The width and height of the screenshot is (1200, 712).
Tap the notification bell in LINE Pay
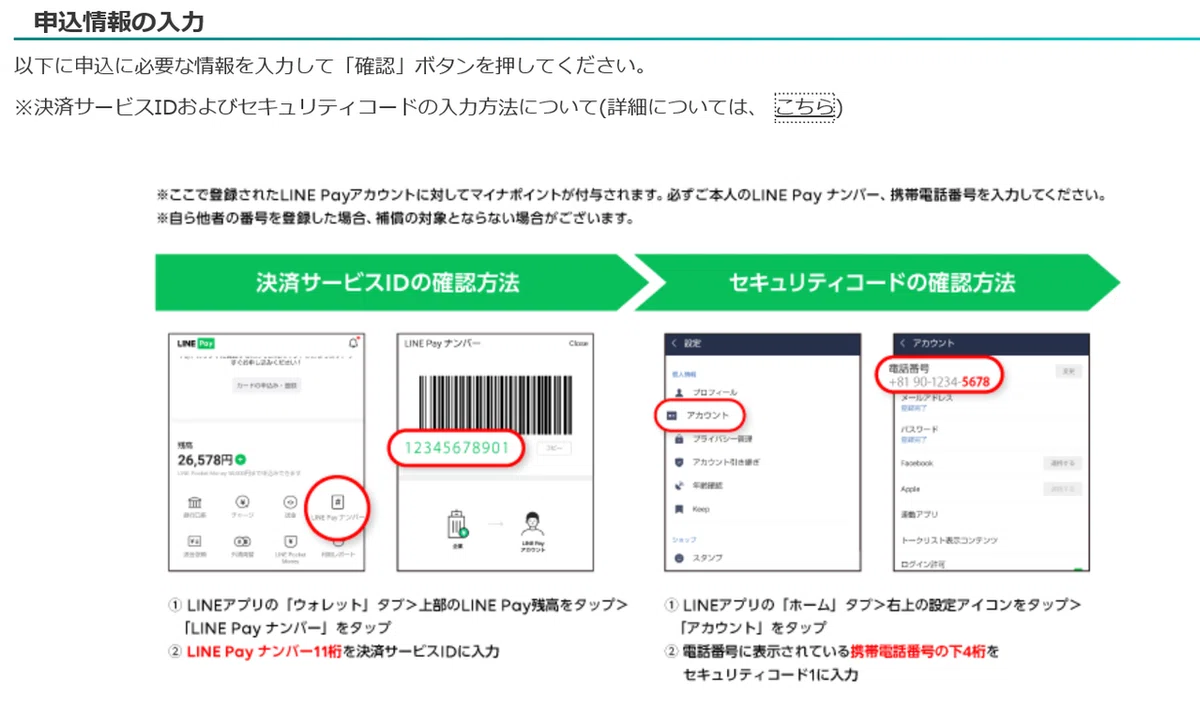(x=353, y=343)
